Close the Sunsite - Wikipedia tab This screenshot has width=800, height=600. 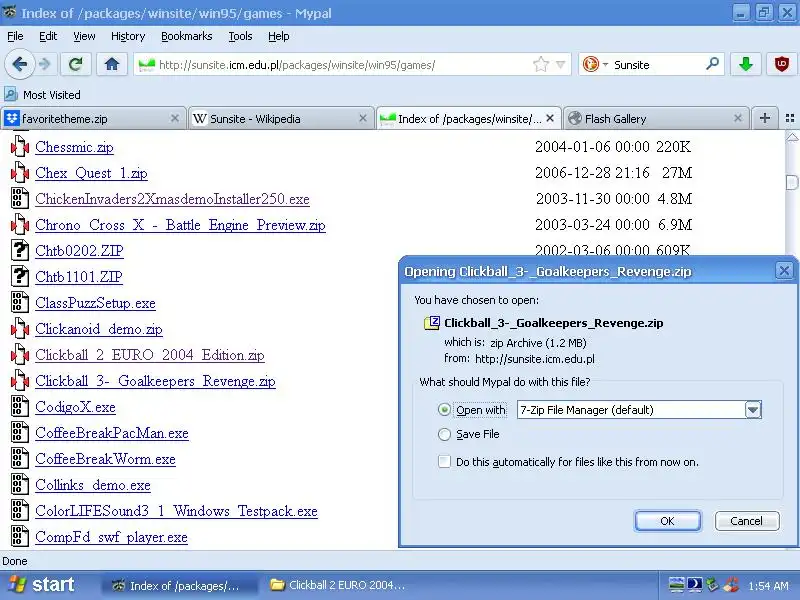tap(362, 118)
